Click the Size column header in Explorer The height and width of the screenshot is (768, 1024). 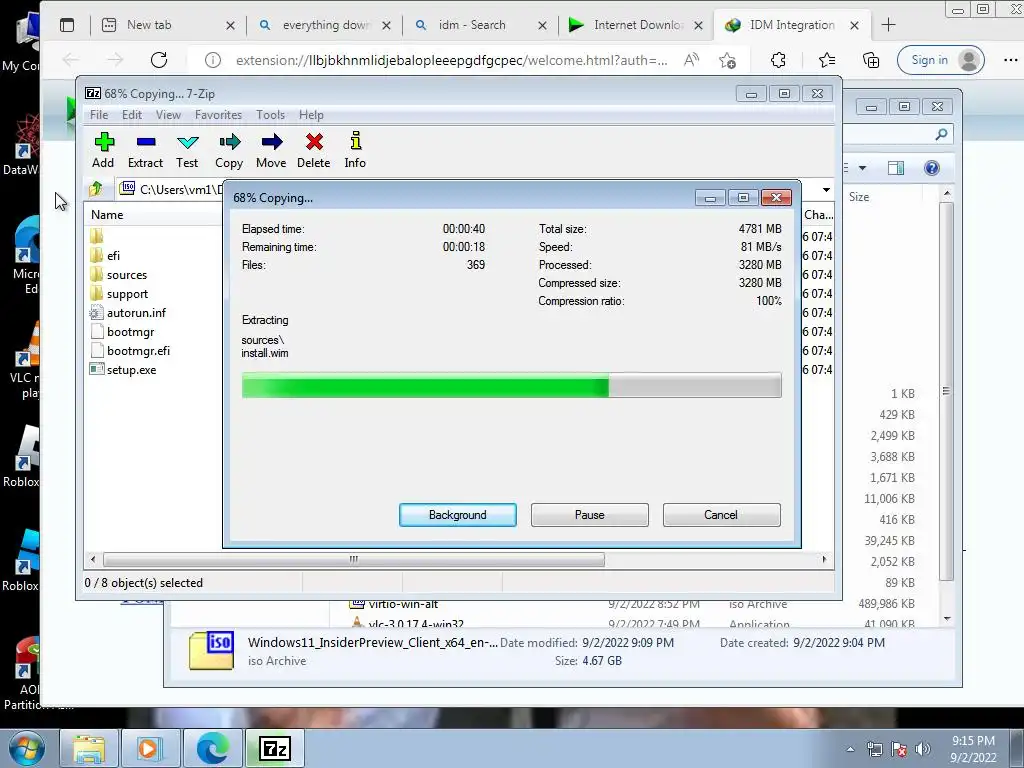tap(859, 197)
